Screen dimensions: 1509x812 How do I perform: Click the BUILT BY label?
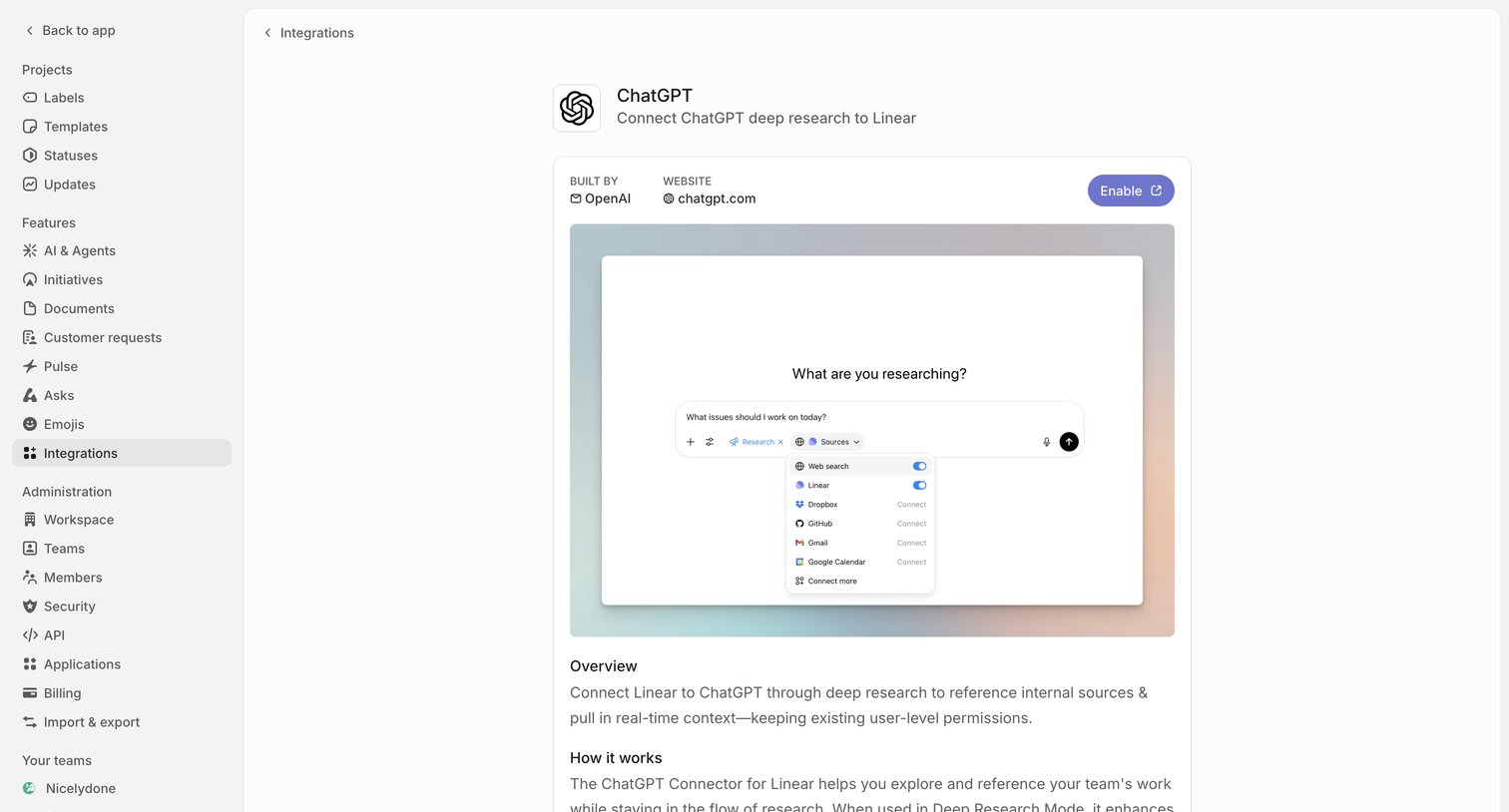(x=594, y=182)
